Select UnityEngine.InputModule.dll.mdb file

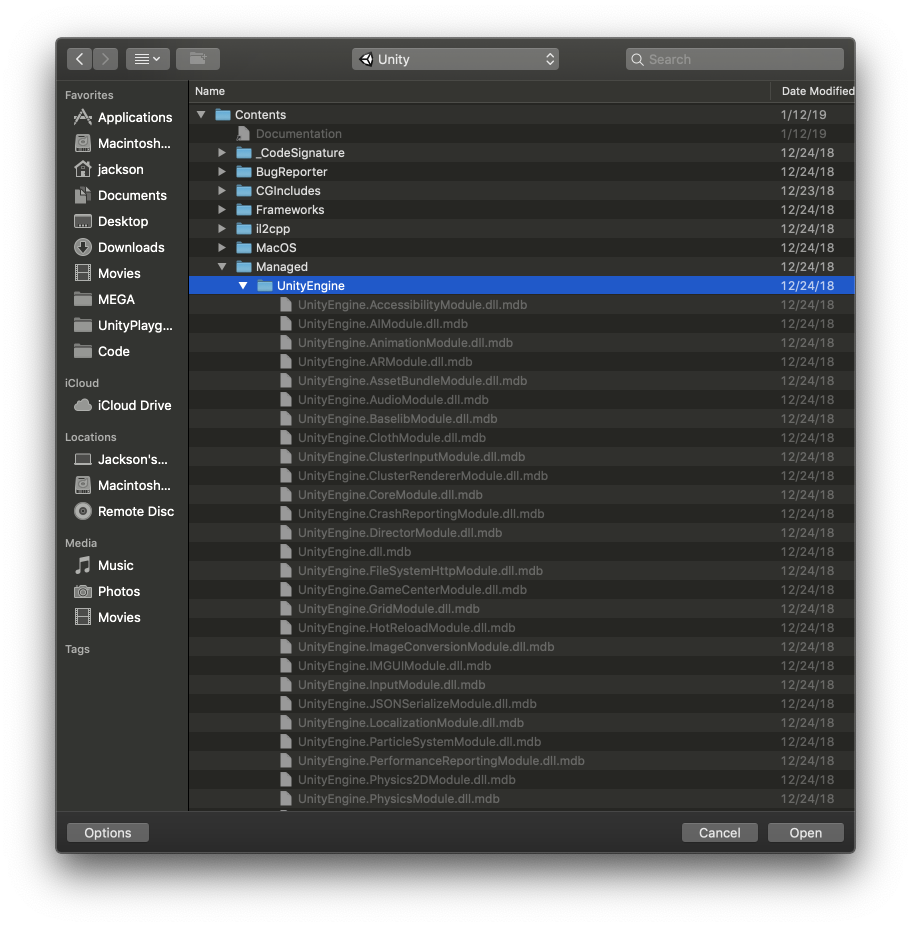522,685
